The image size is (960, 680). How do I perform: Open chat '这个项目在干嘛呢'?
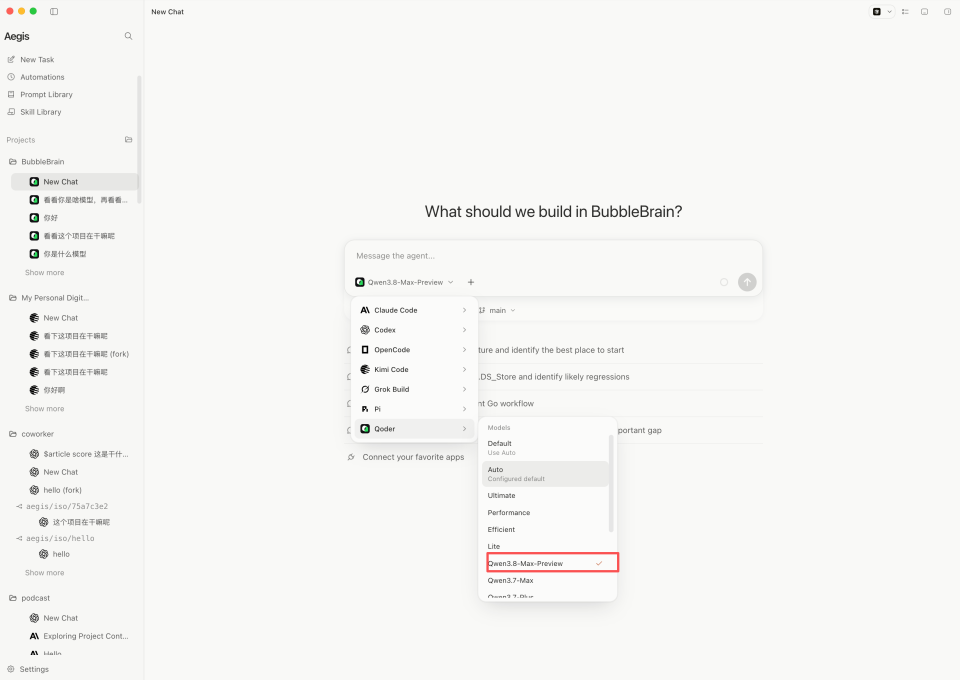click(81, 522)
